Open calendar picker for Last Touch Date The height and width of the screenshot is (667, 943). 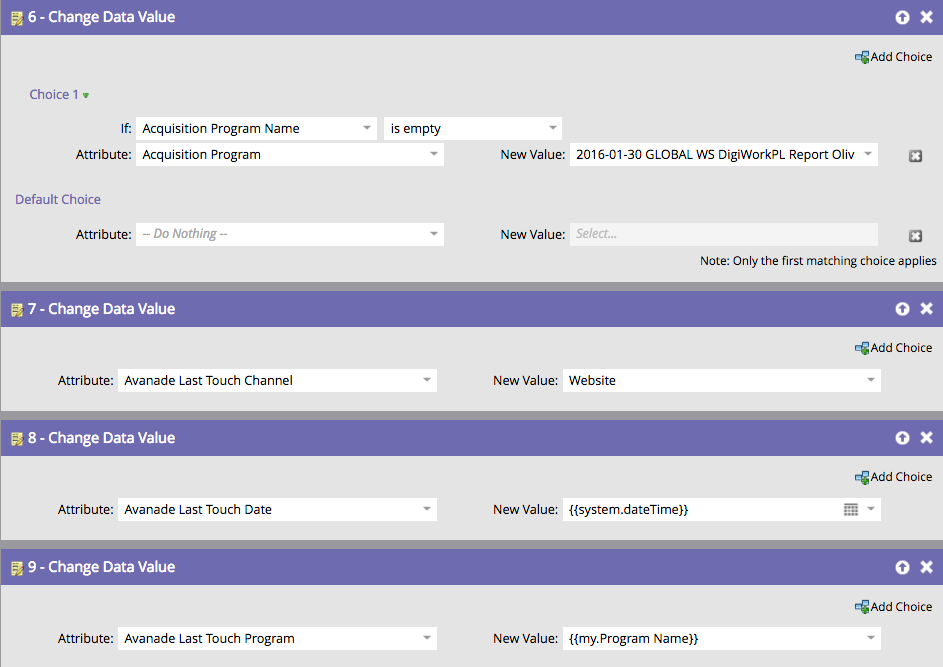[851, 509]
